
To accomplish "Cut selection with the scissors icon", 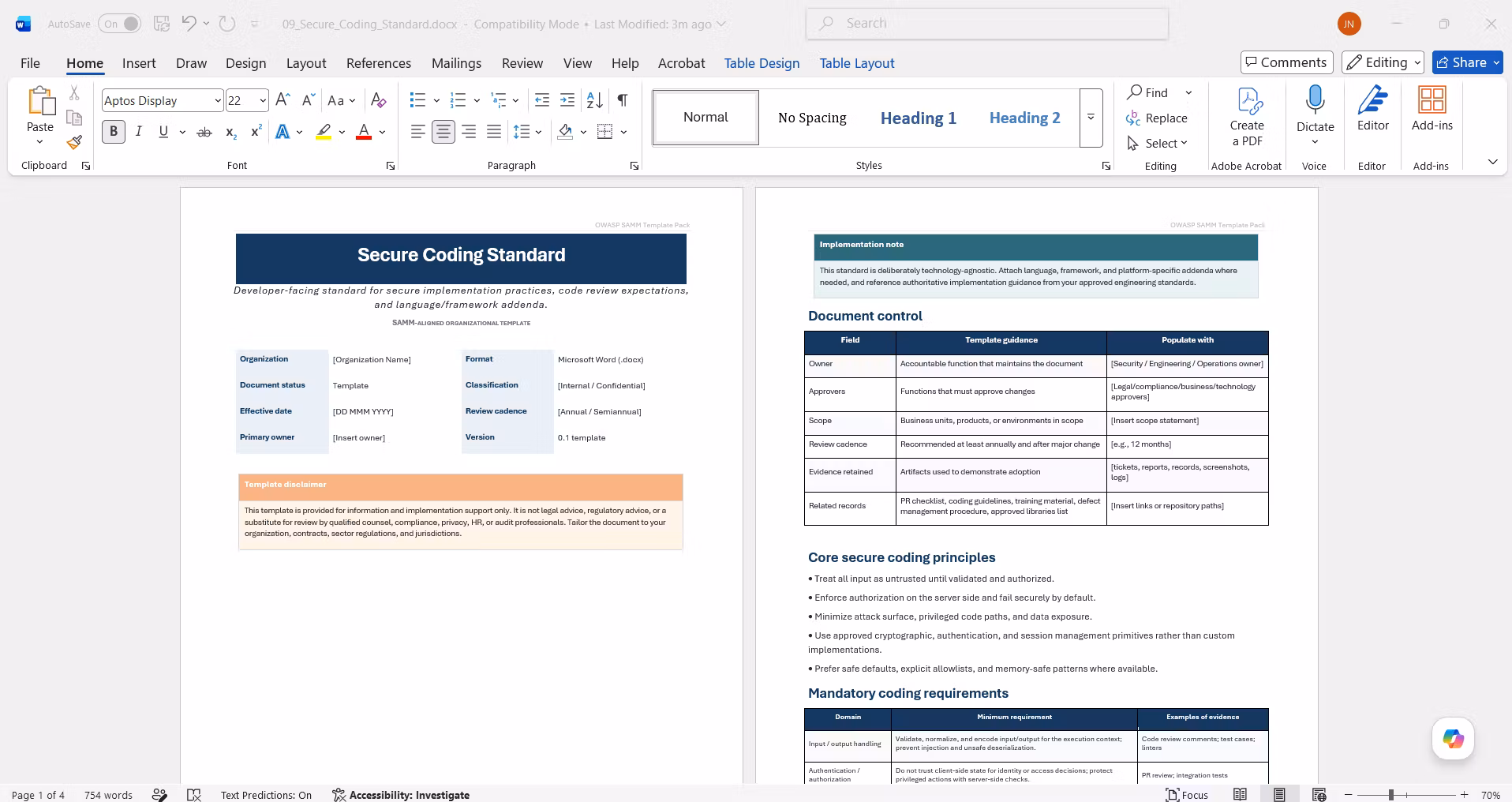I will coord(74,93).
